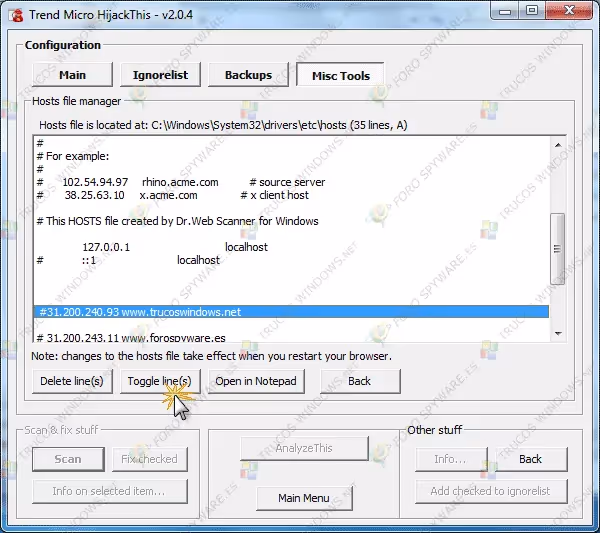Image resolution: width=600 pixels, height=533 pixels.
Task: Select the ::1 localhost line
Action: [291, 260]
